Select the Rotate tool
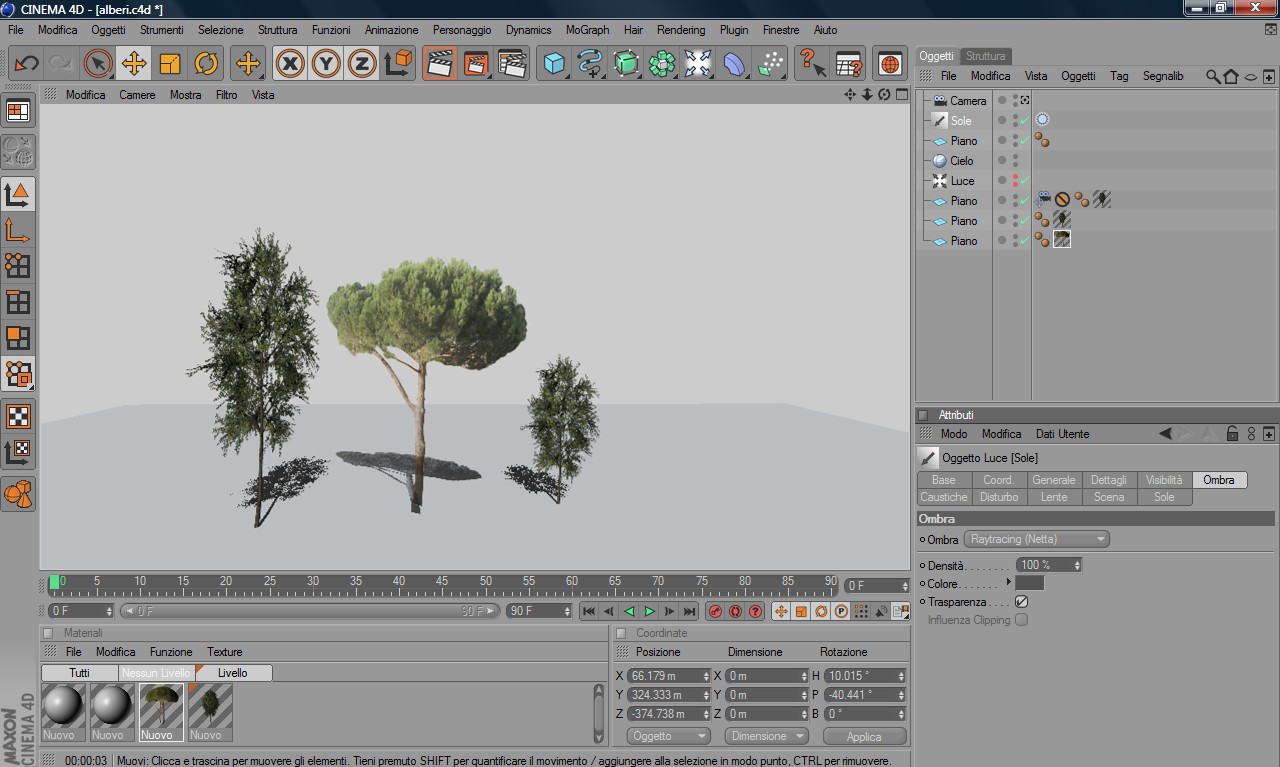 click(x=206, y=64)
